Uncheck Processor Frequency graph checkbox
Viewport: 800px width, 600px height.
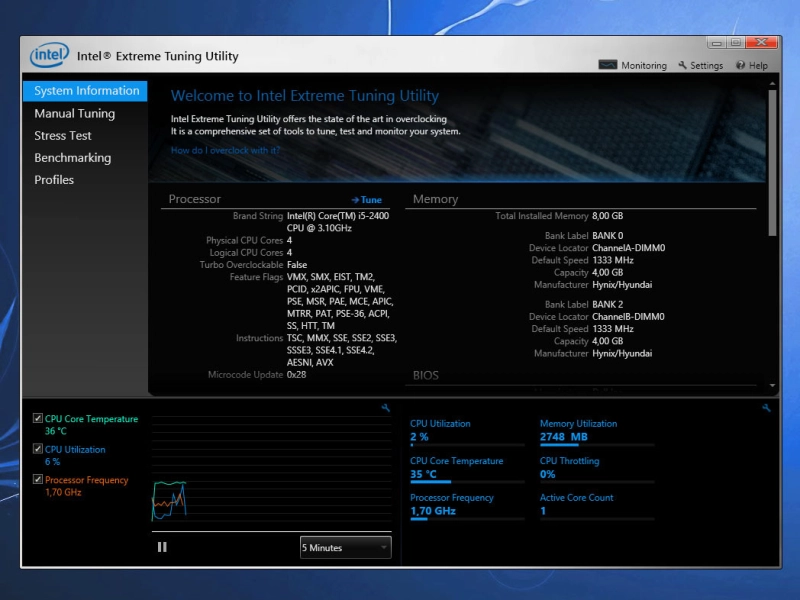pyautogui.click(x=38, y=480)
